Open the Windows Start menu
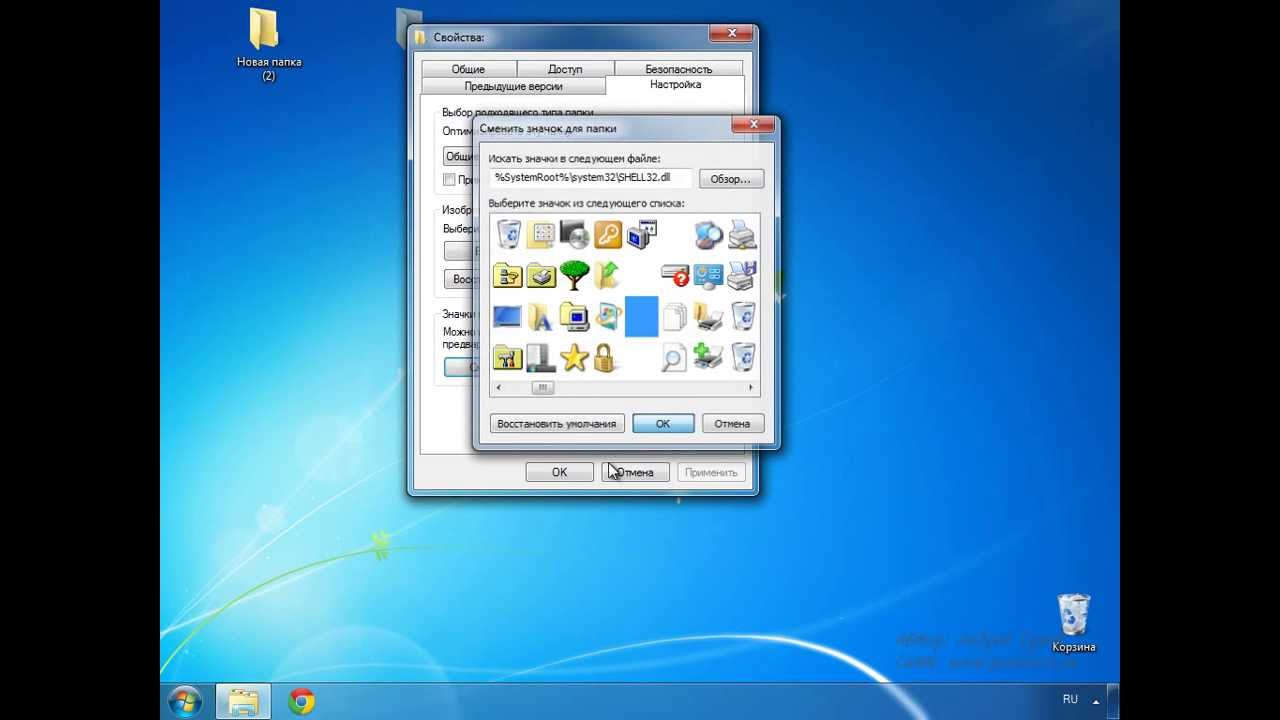The image size is (1280, 720). (x=186, y=701)
